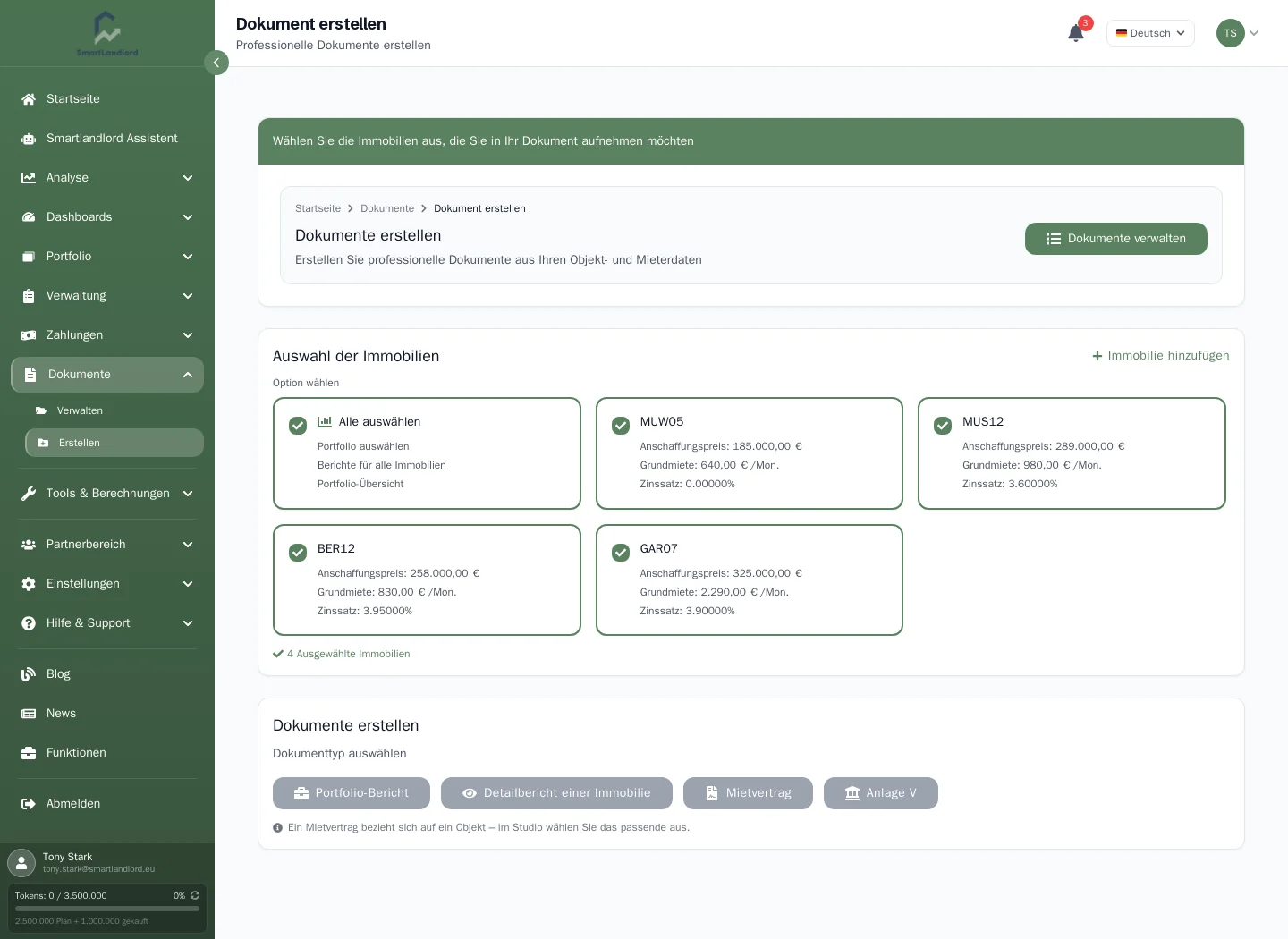Click the Dokumente verwalten button
This screenshot has height=939, width=1288.
click(x=1116, y=239)
